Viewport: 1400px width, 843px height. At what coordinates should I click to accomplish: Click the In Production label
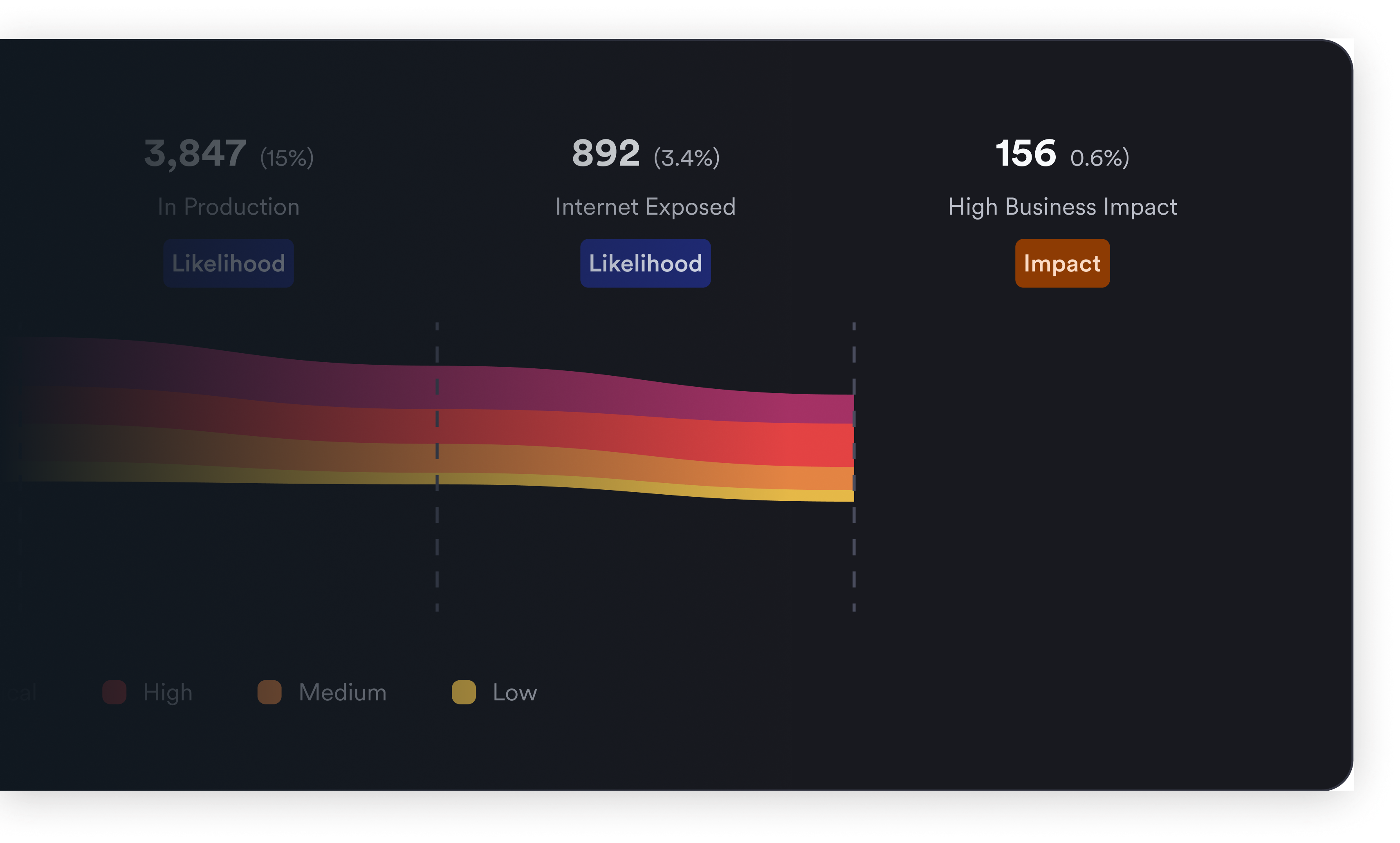228,207
